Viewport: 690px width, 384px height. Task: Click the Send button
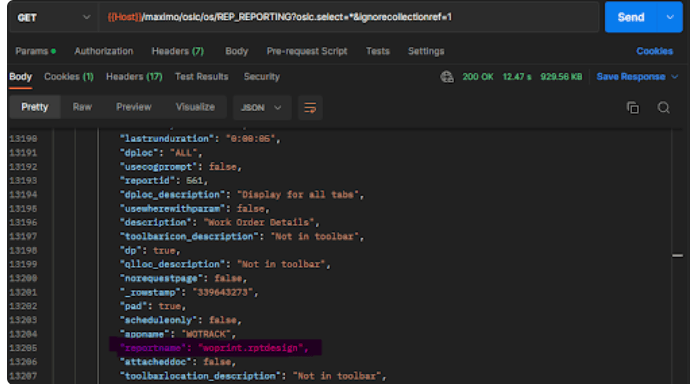(x=631, y=17)
